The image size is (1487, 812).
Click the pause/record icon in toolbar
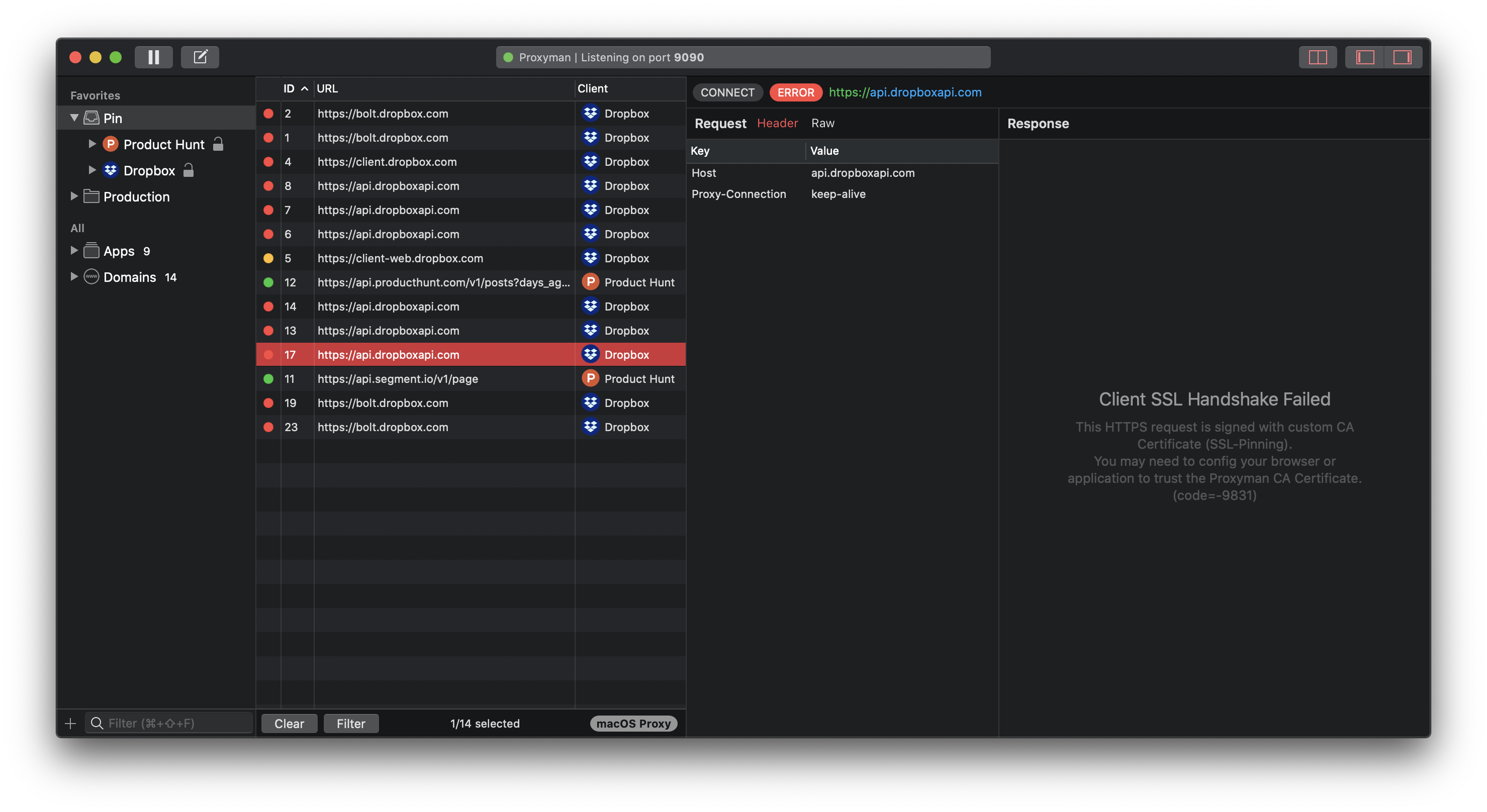click(153, 56)
